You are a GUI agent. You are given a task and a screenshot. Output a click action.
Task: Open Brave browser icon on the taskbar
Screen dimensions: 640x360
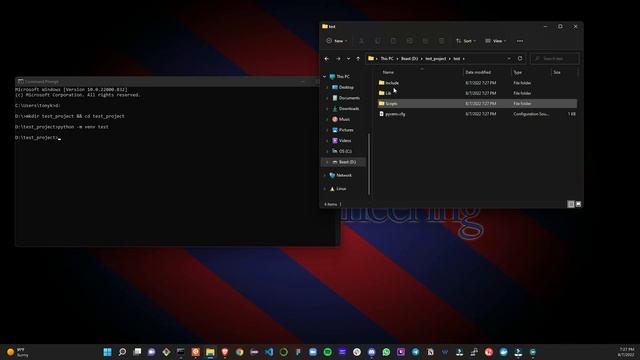pyautogui.click(x=225, y=352)
